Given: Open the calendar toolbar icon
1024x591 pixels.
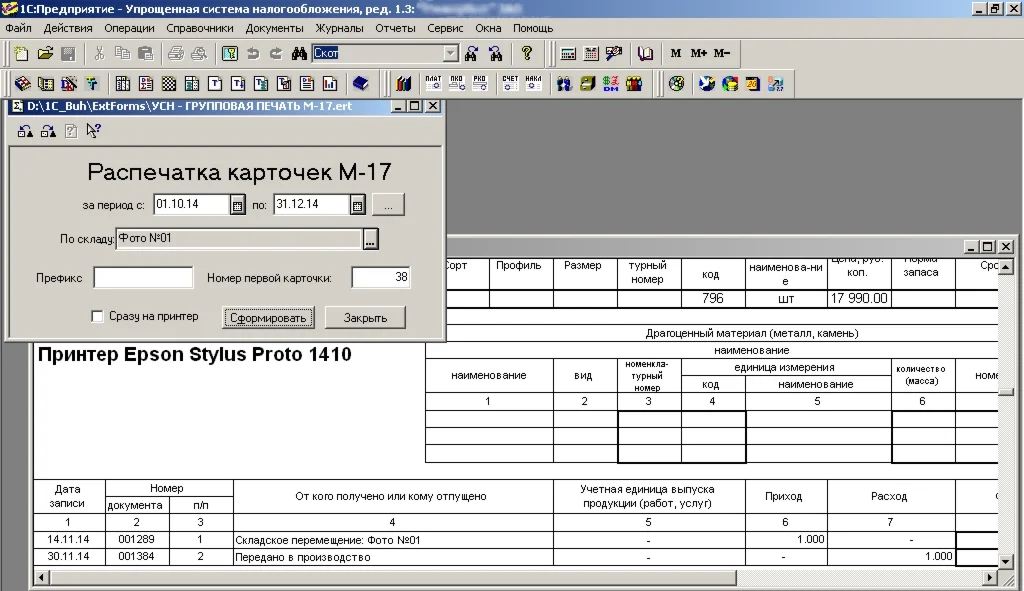Looking at the screenshot, I should point(591,54).
